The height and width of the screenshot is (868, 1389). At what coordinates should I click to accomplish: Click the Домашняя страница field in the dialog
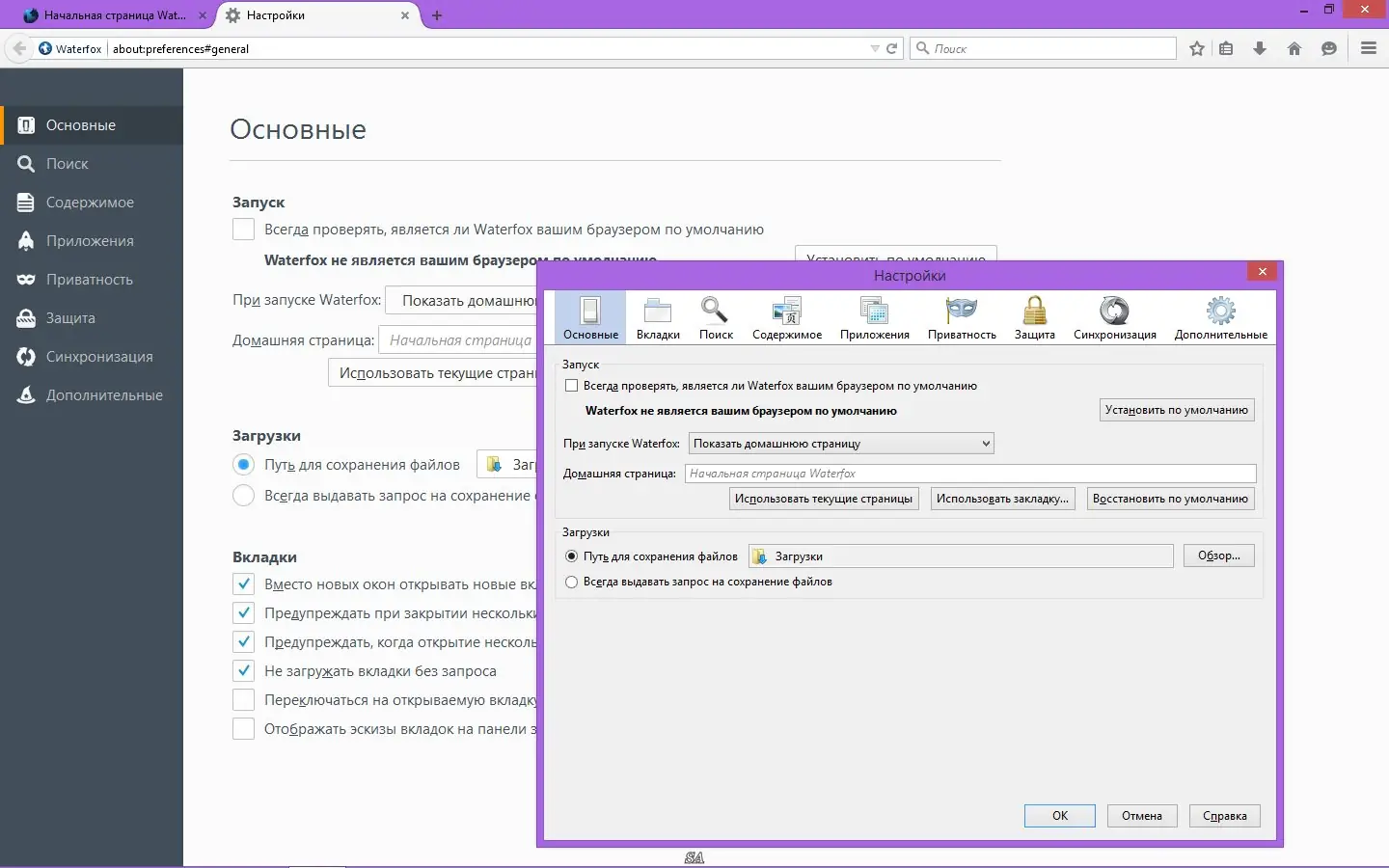970,474
